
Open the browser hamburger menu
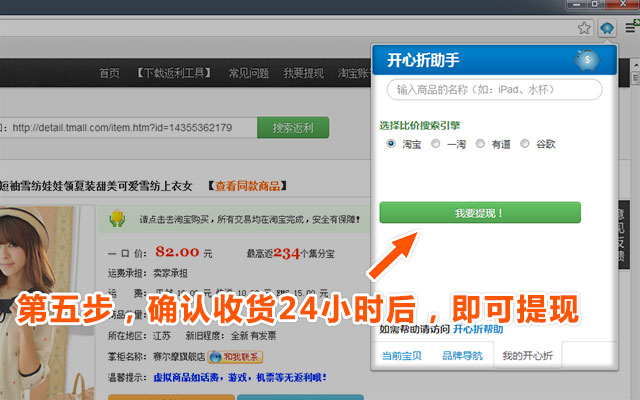(x=631, y=28)
